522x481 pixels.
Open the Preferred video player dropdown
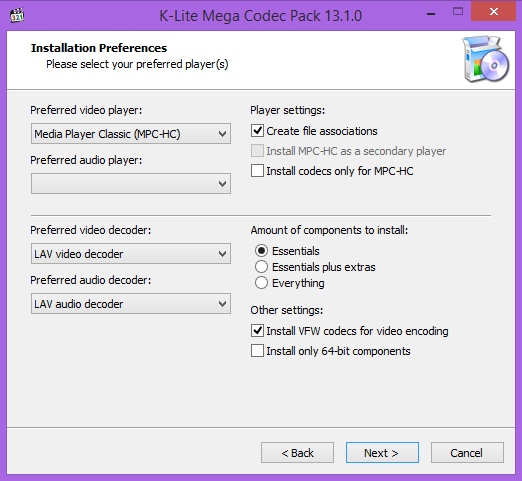pyautogui.click(x=131, y=134)
